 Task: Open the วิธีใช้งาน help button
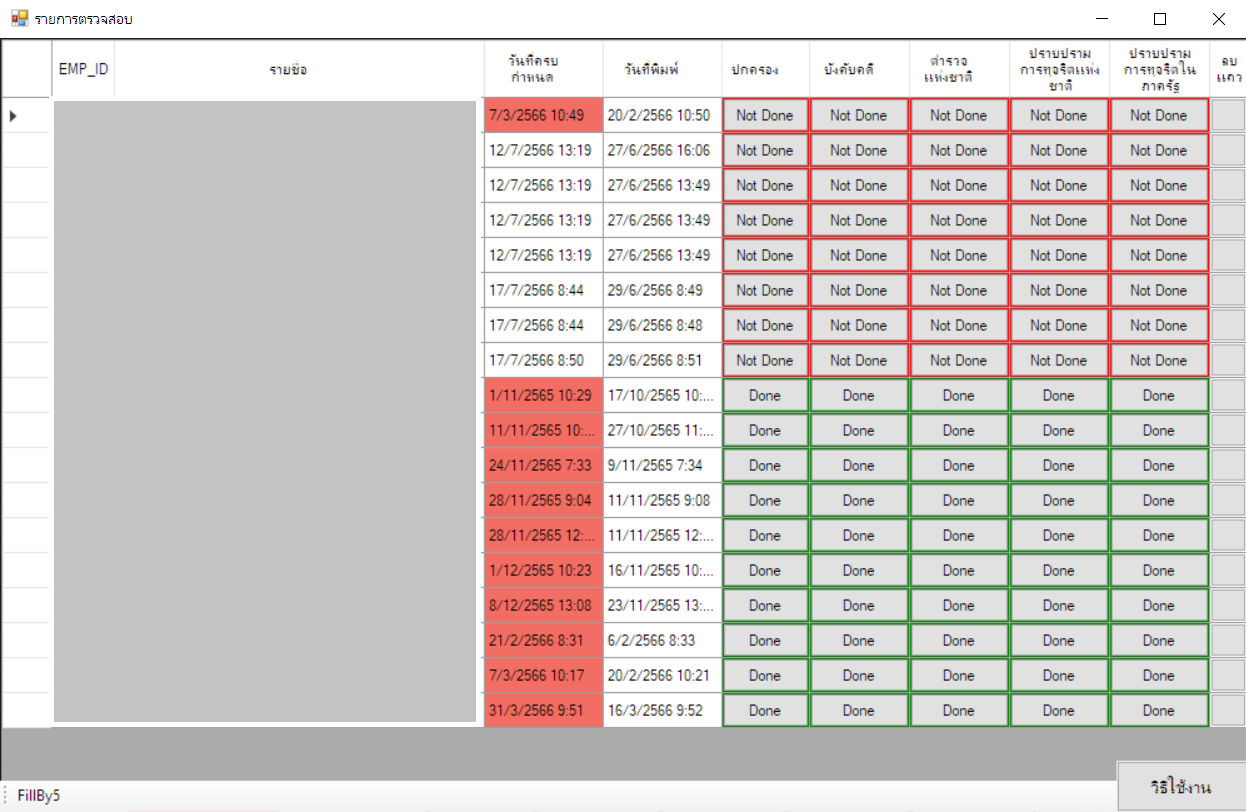tap(1180, 787)
